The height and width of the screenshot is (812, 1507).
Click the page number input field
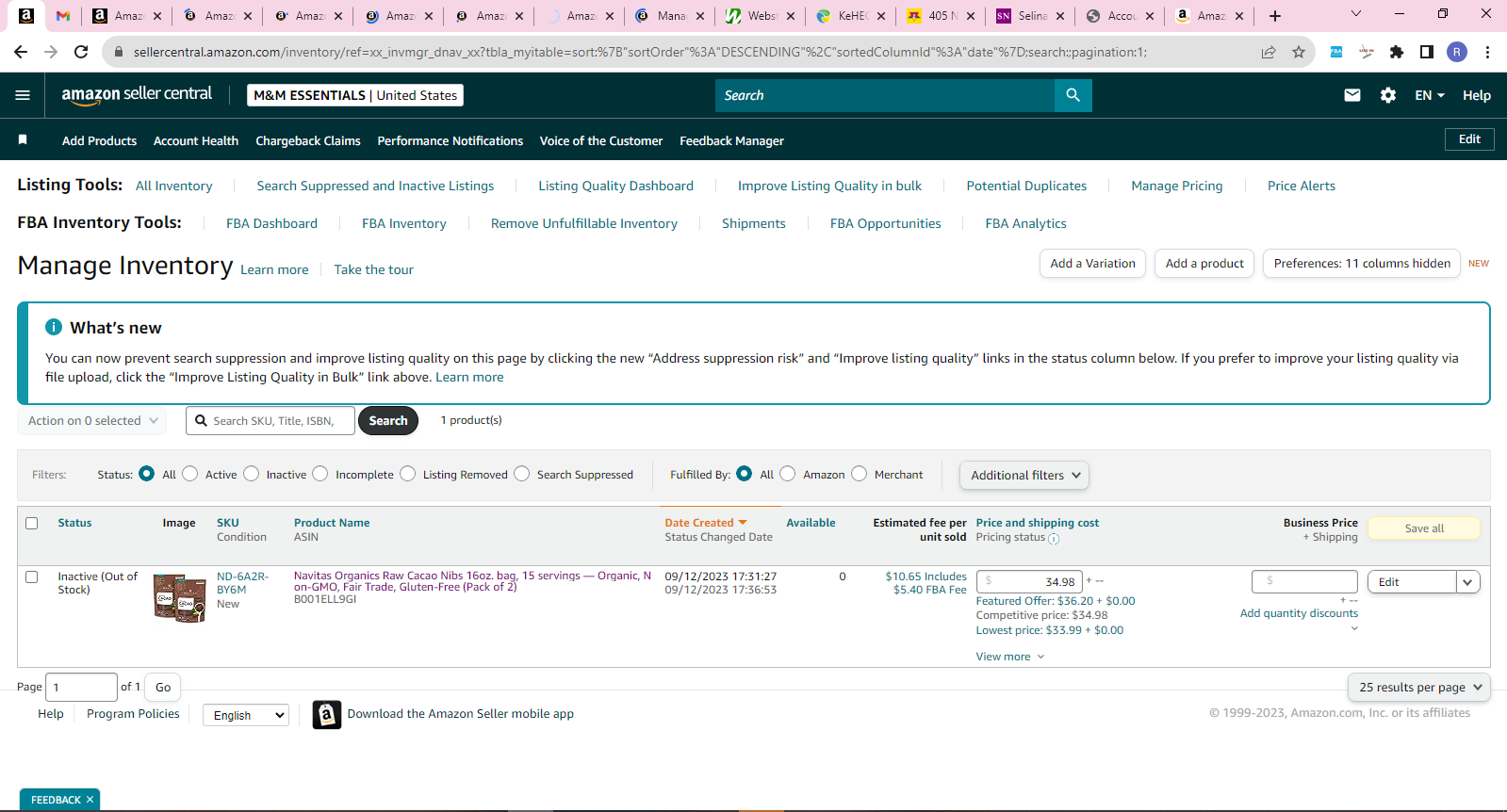pyautogui.click(x=81, y=688)
